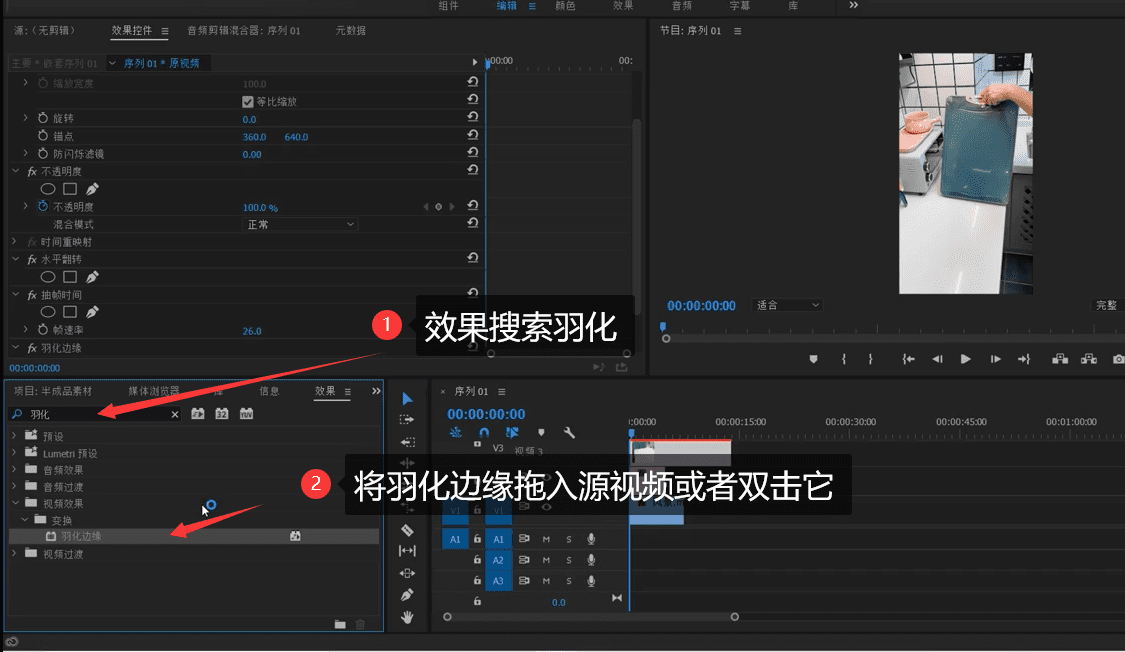Export frame with camera icon
The width and height of the screenshot is (1125, 652).
(1119, 359)
